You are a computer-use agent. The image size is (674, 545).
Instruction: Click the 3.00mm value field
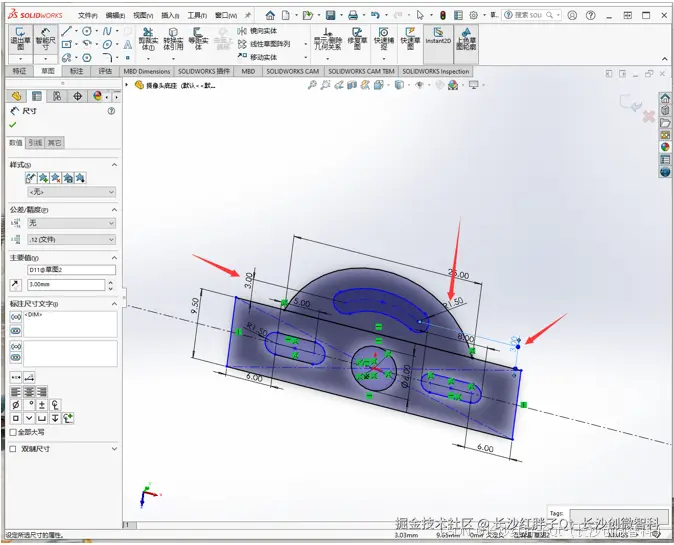[x=66, y=285]
